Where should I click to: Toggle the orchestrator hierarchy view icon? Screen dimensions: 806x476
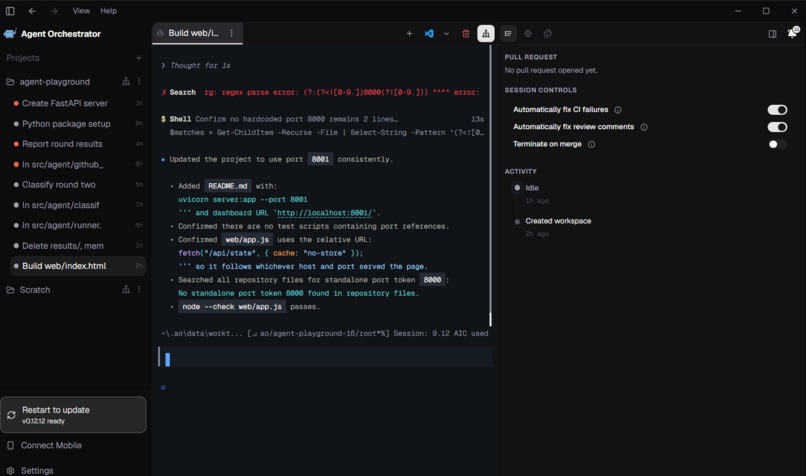[x=486, y=34]
